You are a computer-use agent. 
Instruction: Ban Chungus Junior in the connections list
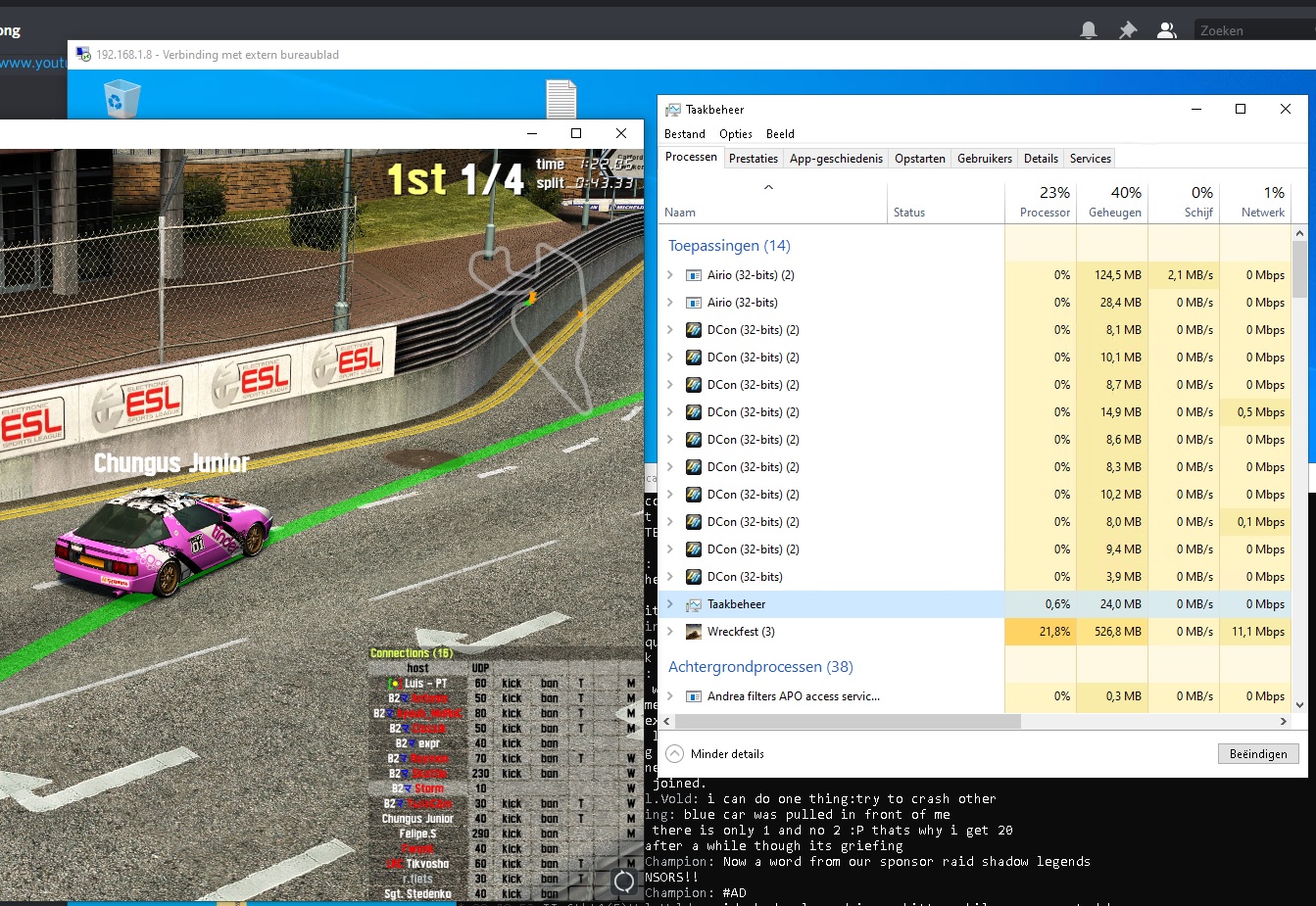click(550, 819)
